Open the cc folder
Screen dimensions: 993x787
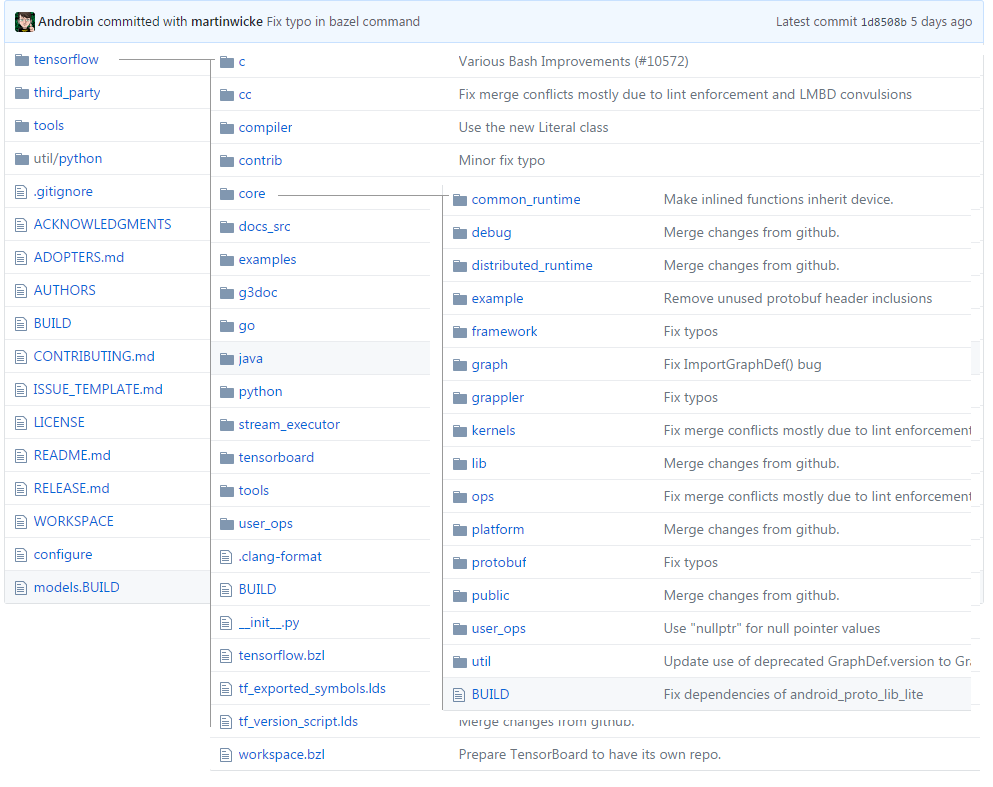245,95
